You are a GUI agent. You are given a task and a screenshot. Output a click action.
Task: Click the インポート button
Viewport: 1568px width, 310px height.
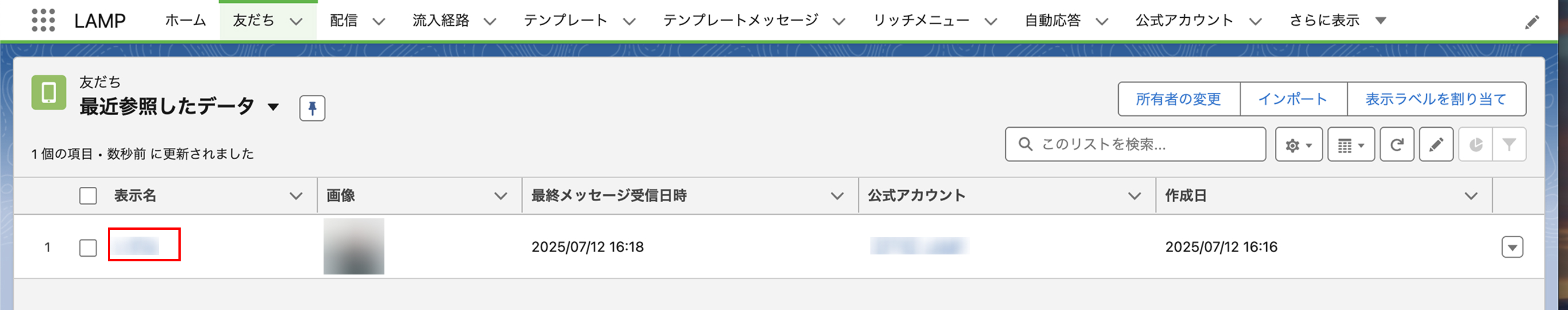(x=1292, y=99)
